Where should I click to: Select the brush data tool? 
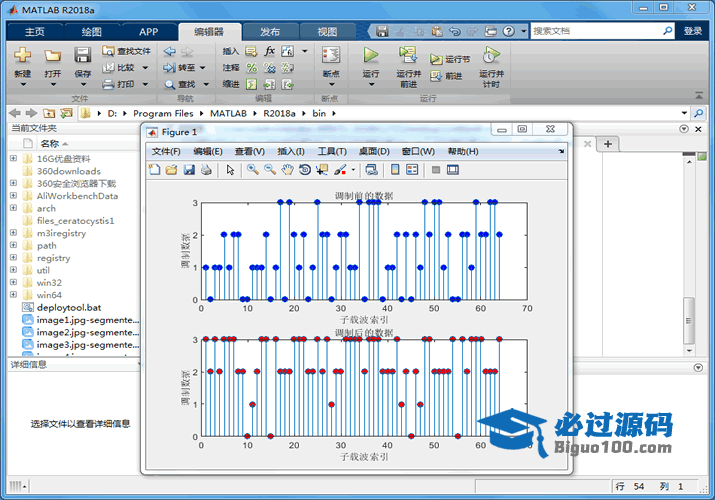[x=340, y=170]
